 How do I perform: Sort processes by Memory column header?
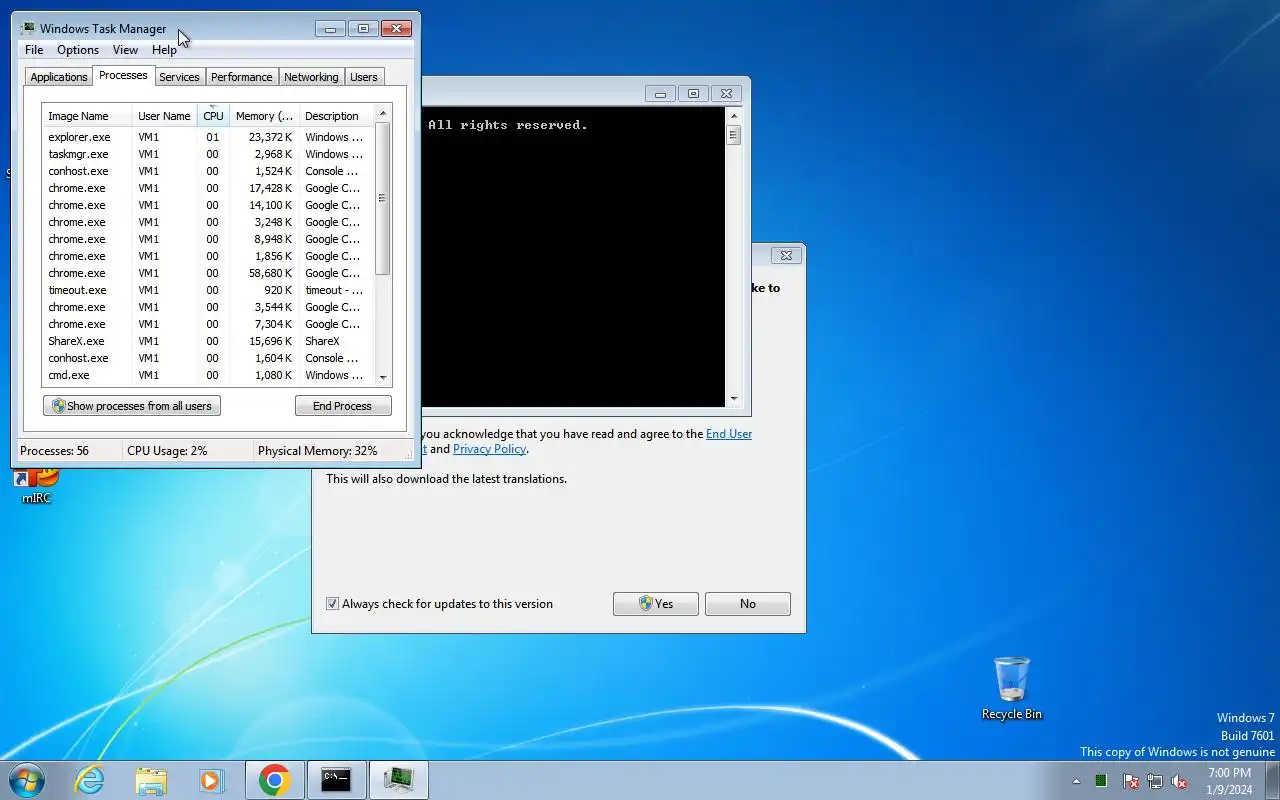click(264, 116)
